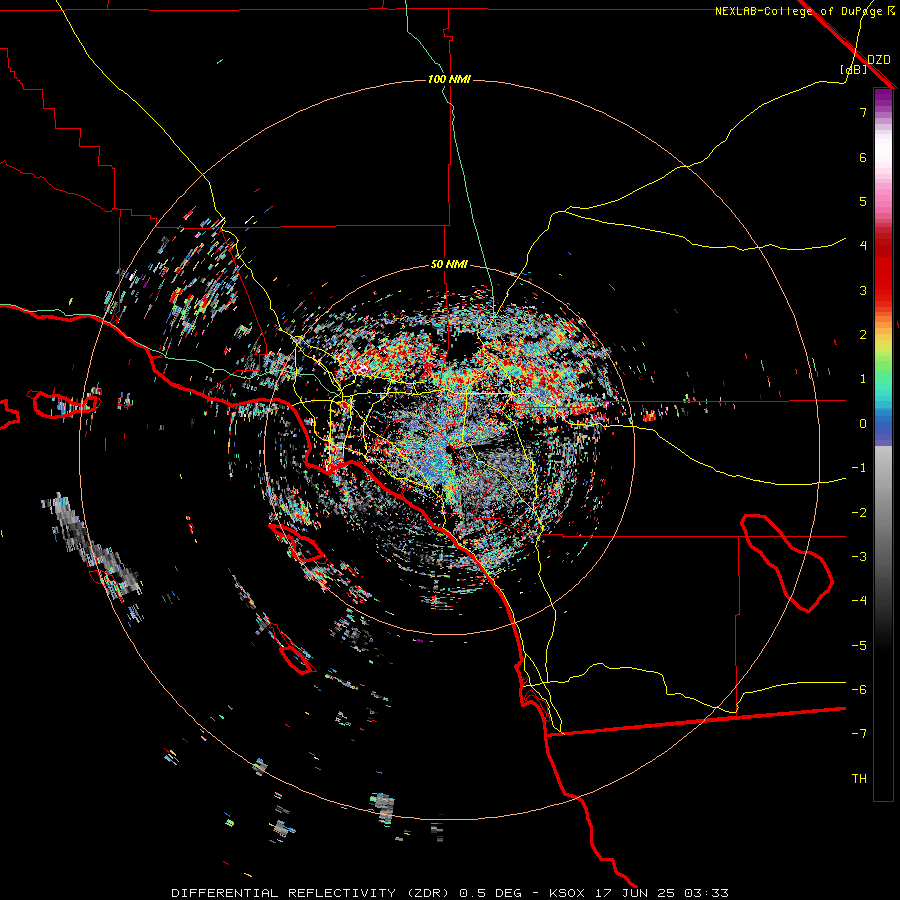Click the "DIFFERENTIAL REFLECTIVITY" caption words
Image resolution: width=900 pixels, height=900 pixels.
point(284,893)
